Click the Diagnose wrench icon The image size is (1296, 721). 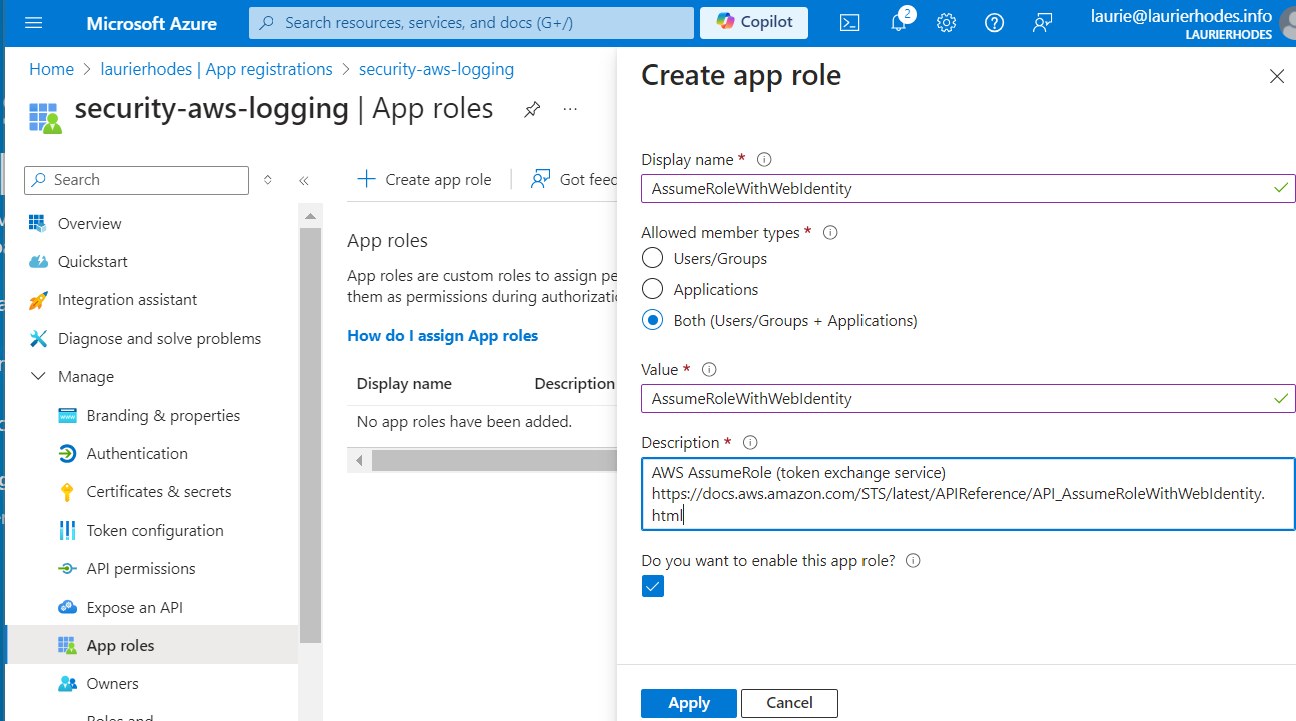click(38, 338)
